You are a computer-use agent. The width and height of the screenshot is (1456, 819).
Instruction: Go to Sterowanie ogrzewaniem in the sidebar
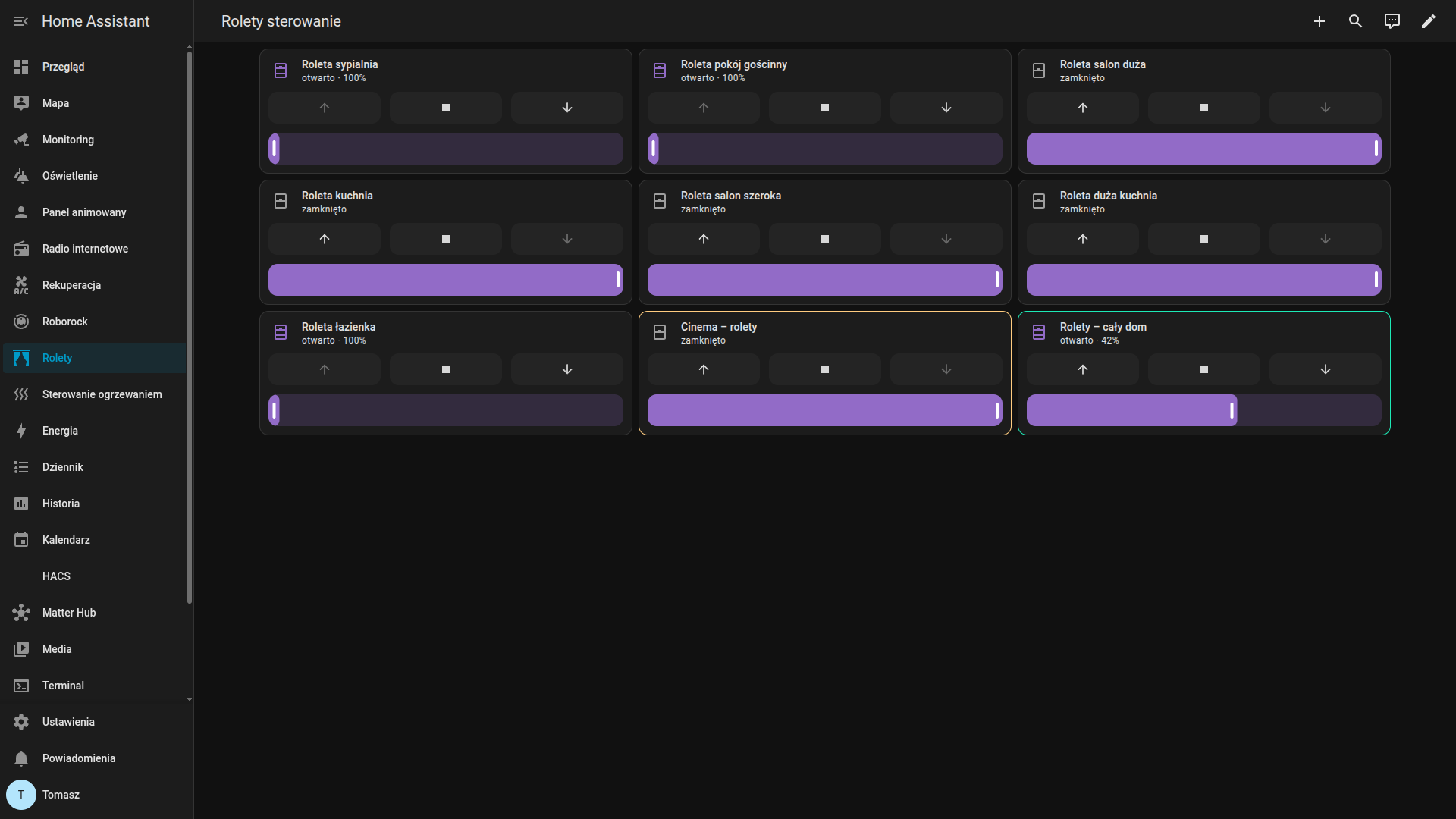[102, 394]
